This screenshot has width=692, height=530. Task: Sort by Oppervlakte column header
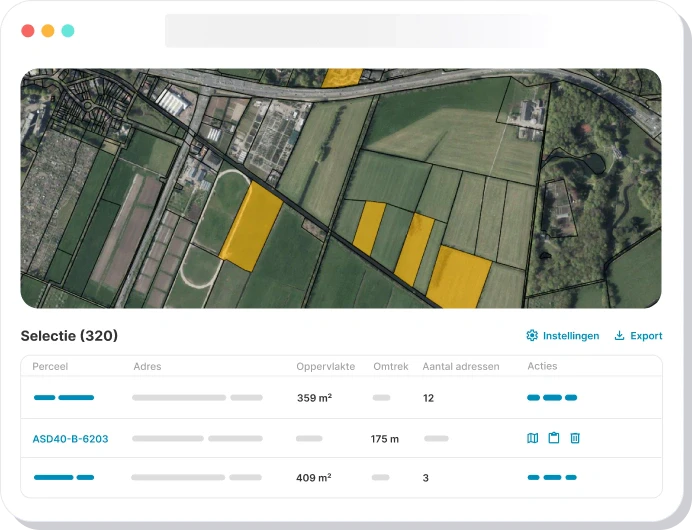click(x=326, y=366)
